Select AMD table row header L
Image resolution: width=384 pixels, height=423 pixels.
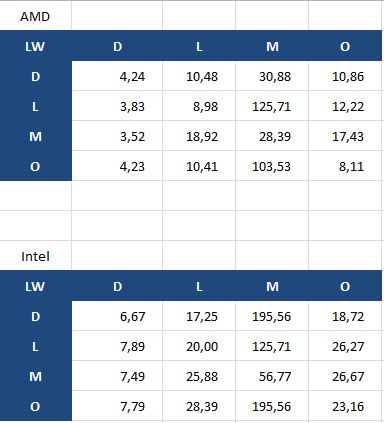point(35,106)
